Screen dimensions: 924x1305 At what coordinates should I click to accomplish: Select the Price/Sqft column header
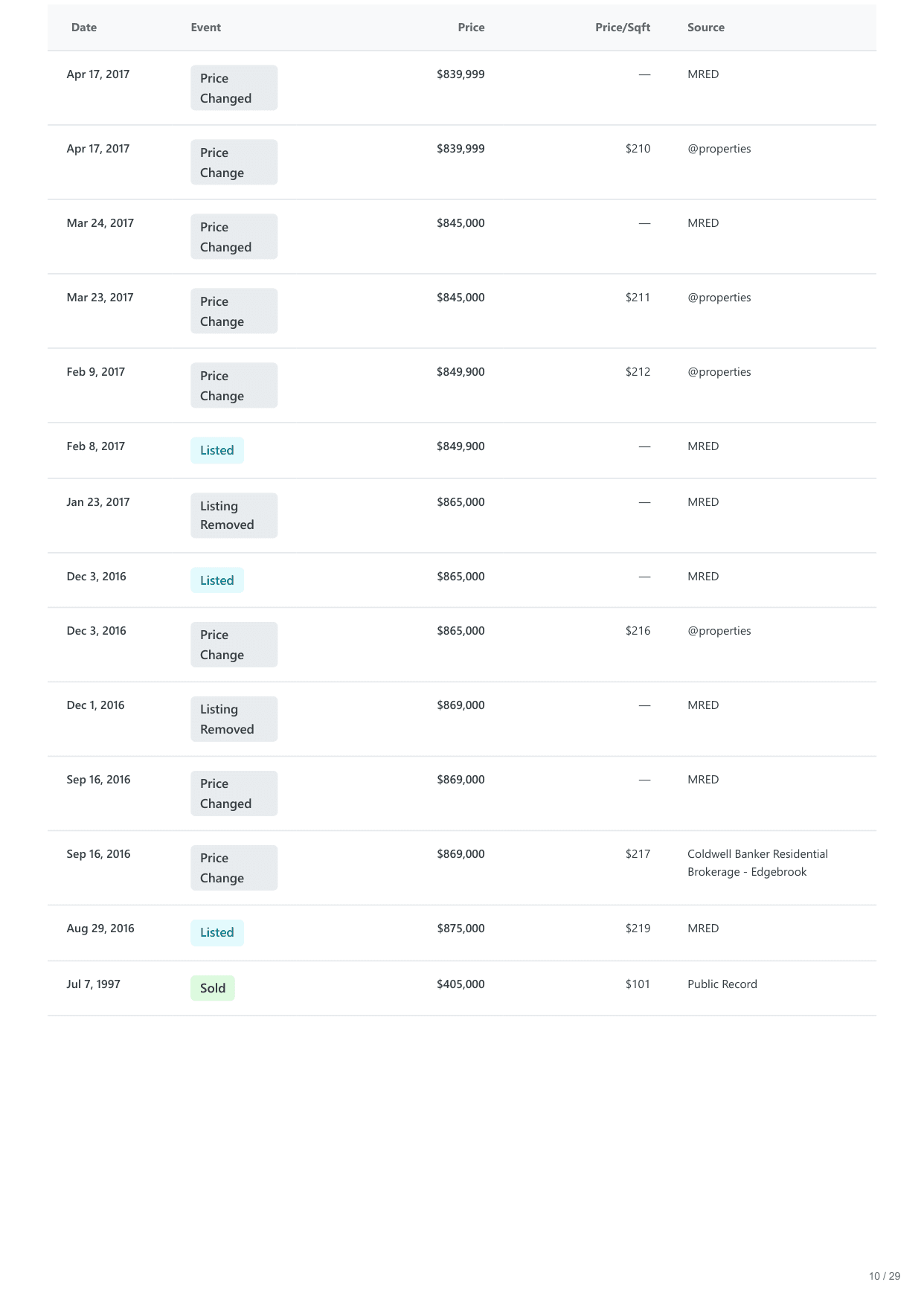click(622, 28)
